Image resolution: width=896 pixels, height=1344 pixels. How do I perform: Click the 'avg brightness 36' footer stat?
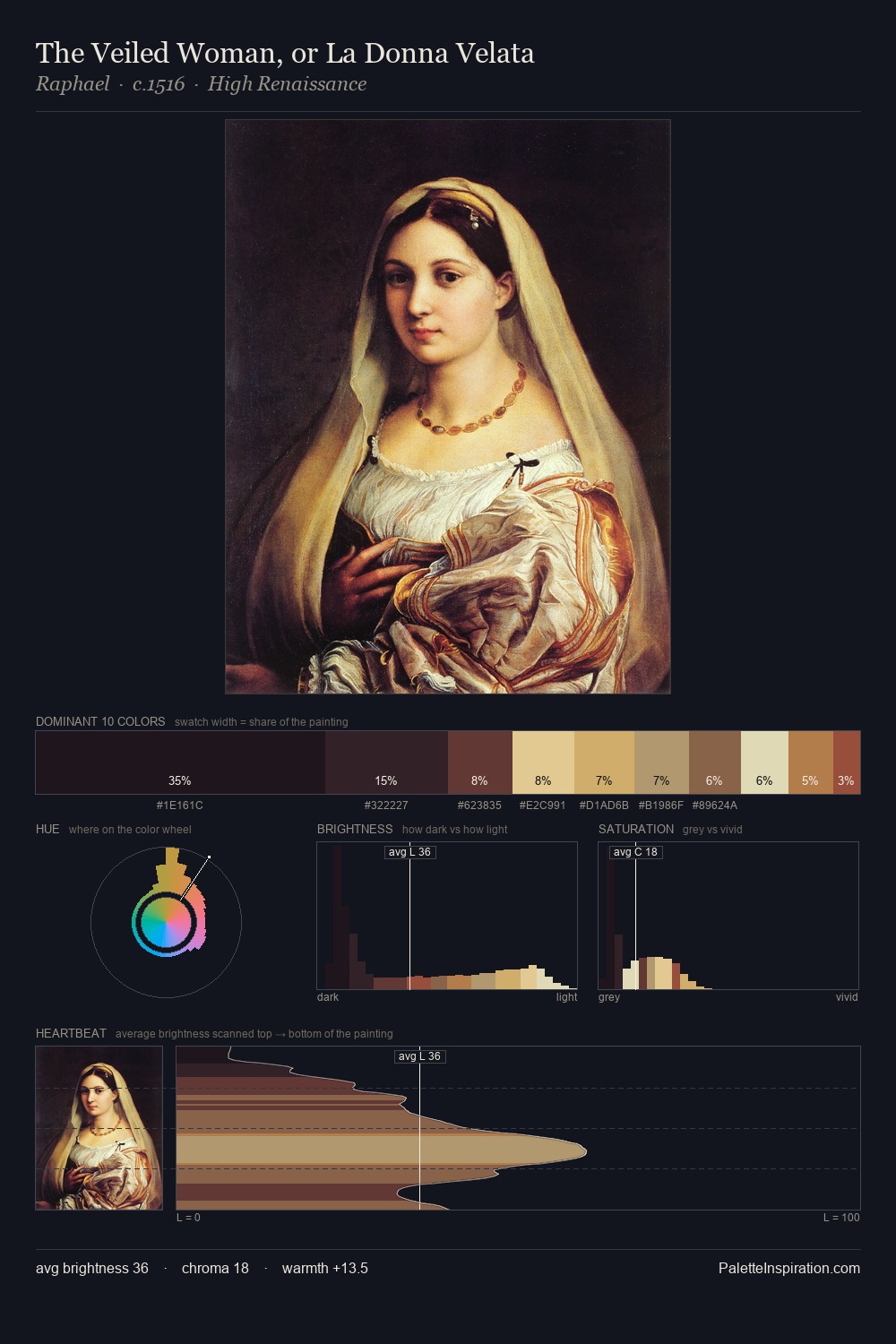coord(92,1268)
